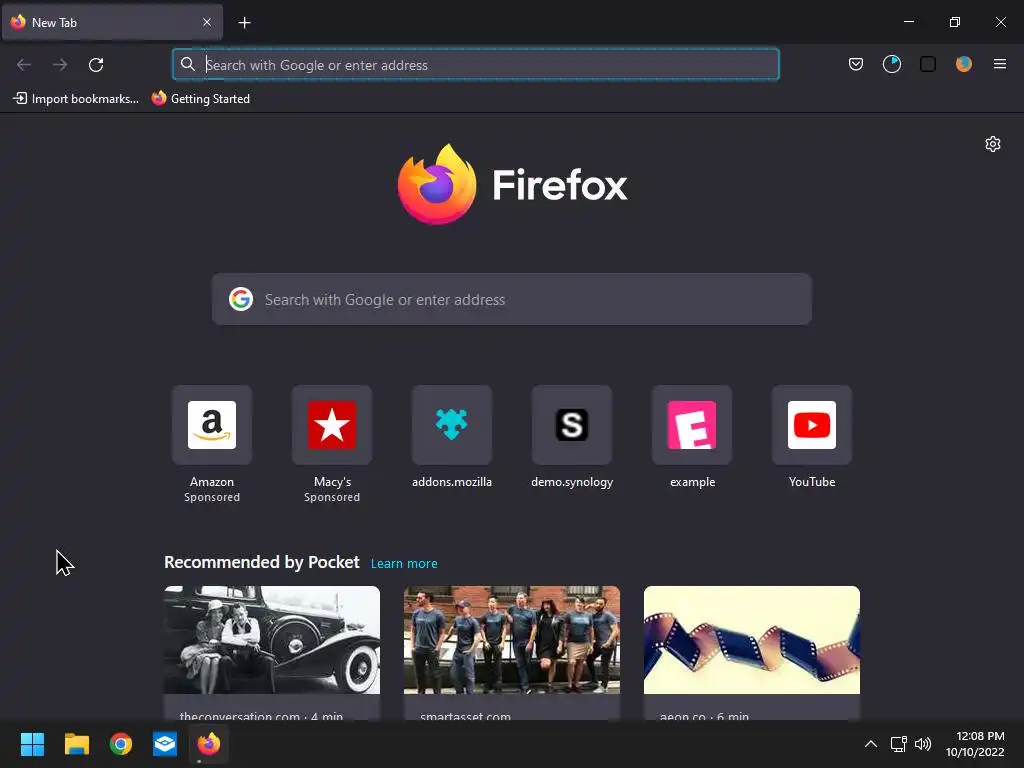The image size is (1024, 768).
Task: Launch Chrome from the taskbar
Action: pyautogui.click(x=121, y=744)
